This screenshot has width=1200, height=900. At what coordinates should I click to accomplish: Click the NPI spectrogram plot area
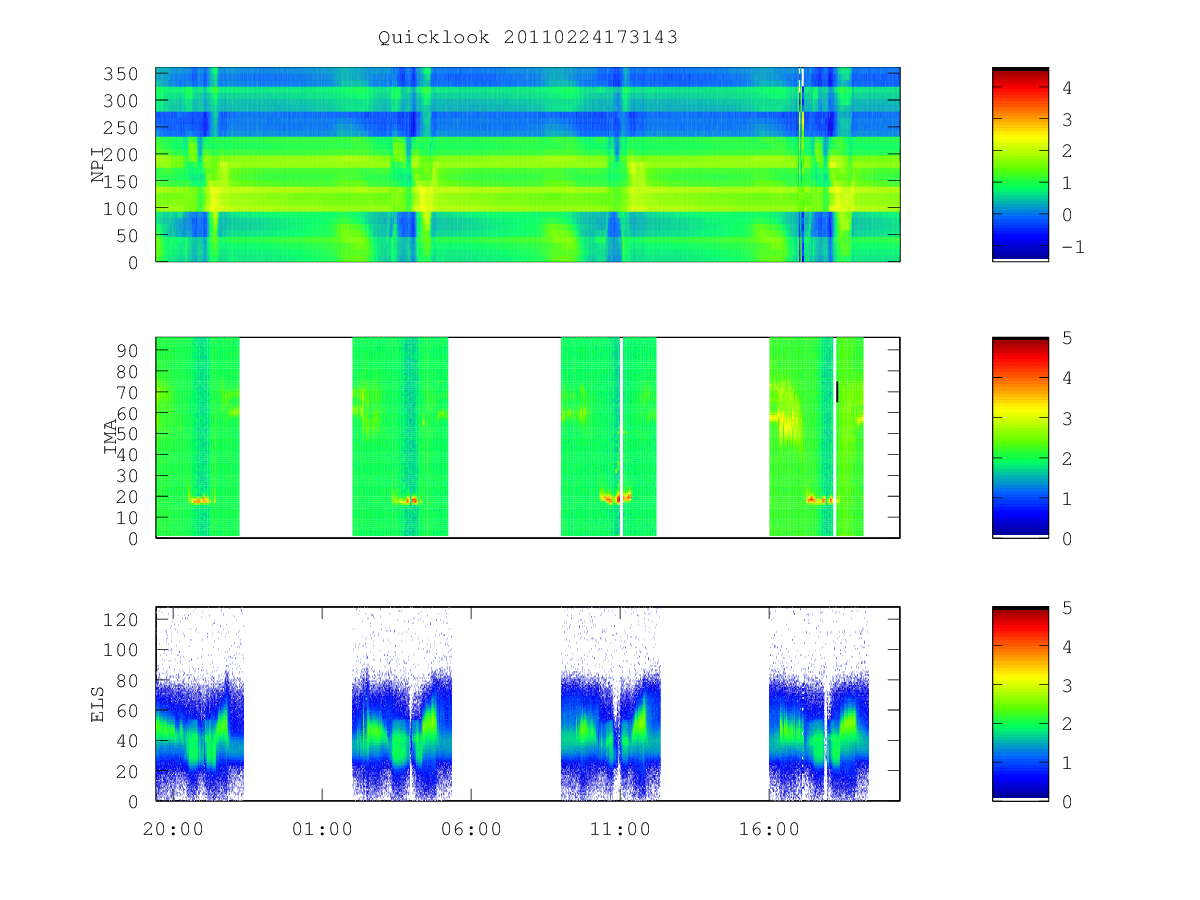(528, 164)
